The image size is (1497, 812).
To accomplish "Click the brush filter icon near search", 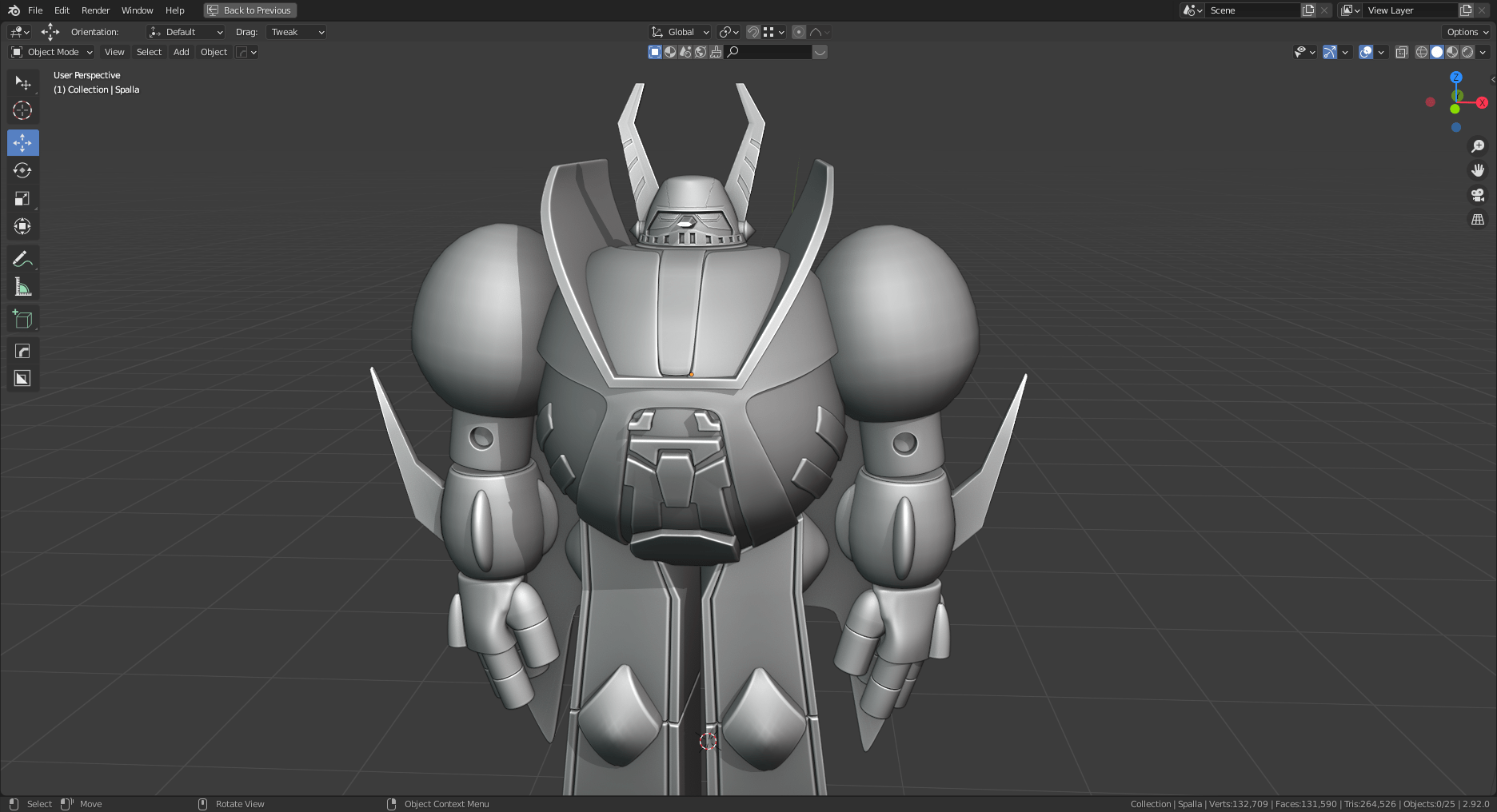I will click(716, 52).
